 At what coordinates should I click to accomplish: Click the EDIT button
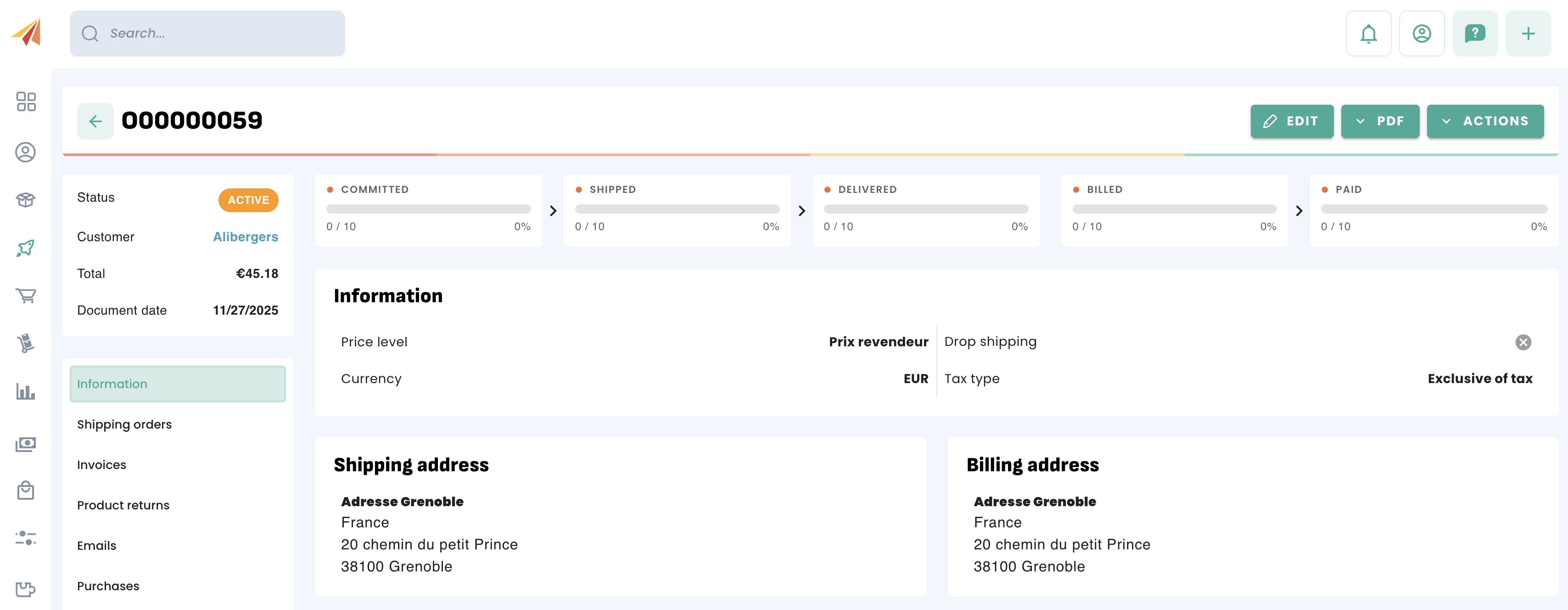click(1291, 121)
